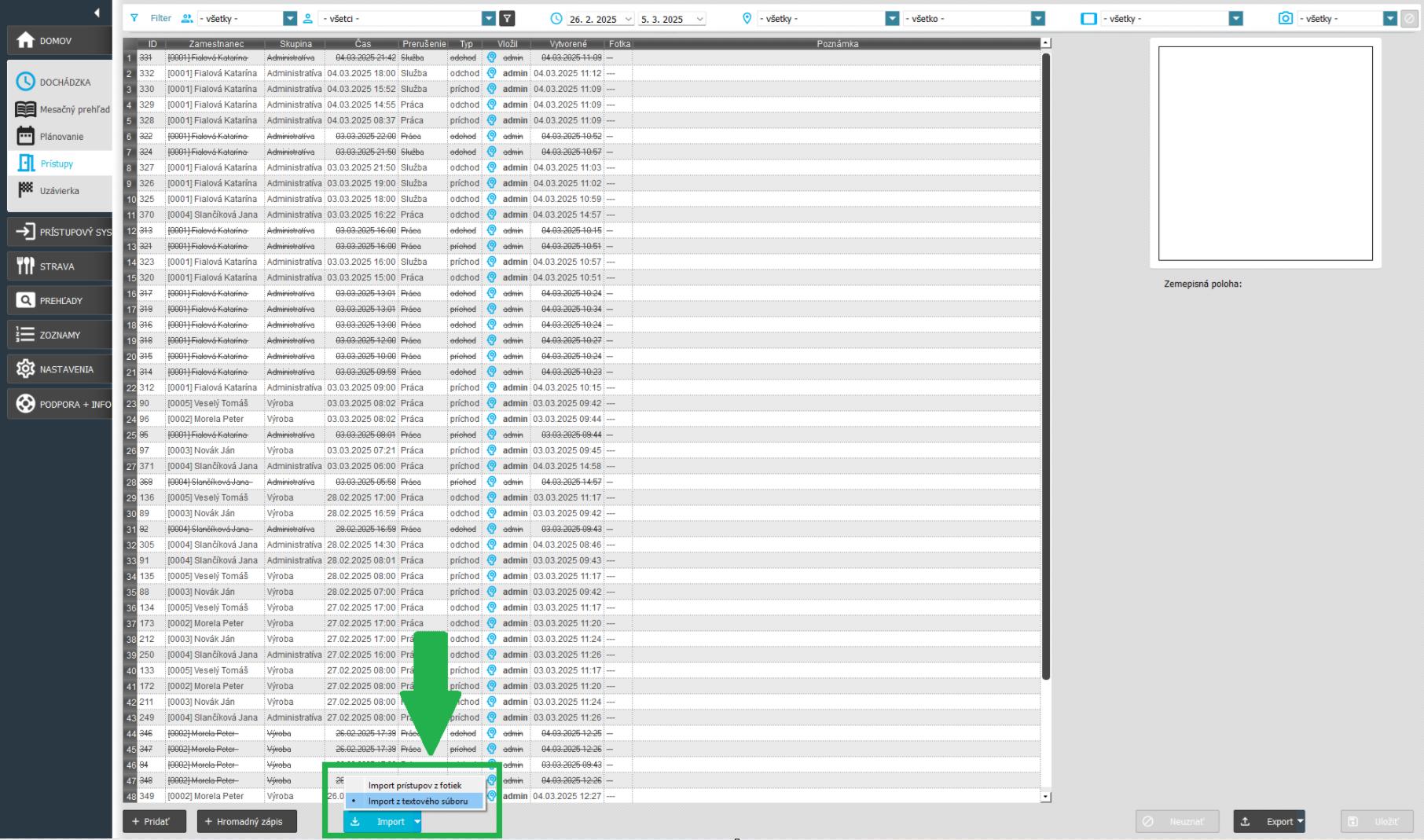This screenshot has width=1424, height=840.
Task: Choose Import z textového súboru
Action: (415, 801)
